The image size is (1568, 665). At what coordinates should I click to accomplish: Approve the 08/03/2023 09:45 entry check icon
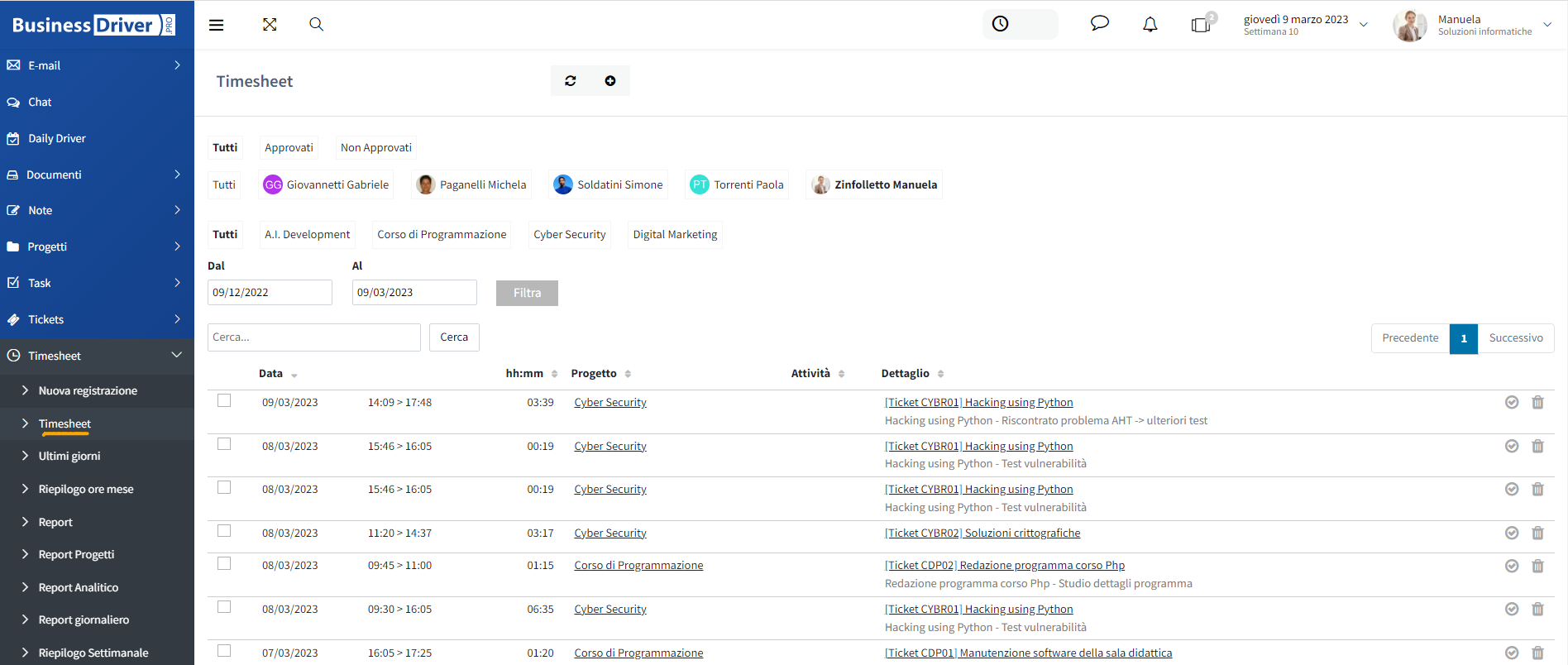1512,566
